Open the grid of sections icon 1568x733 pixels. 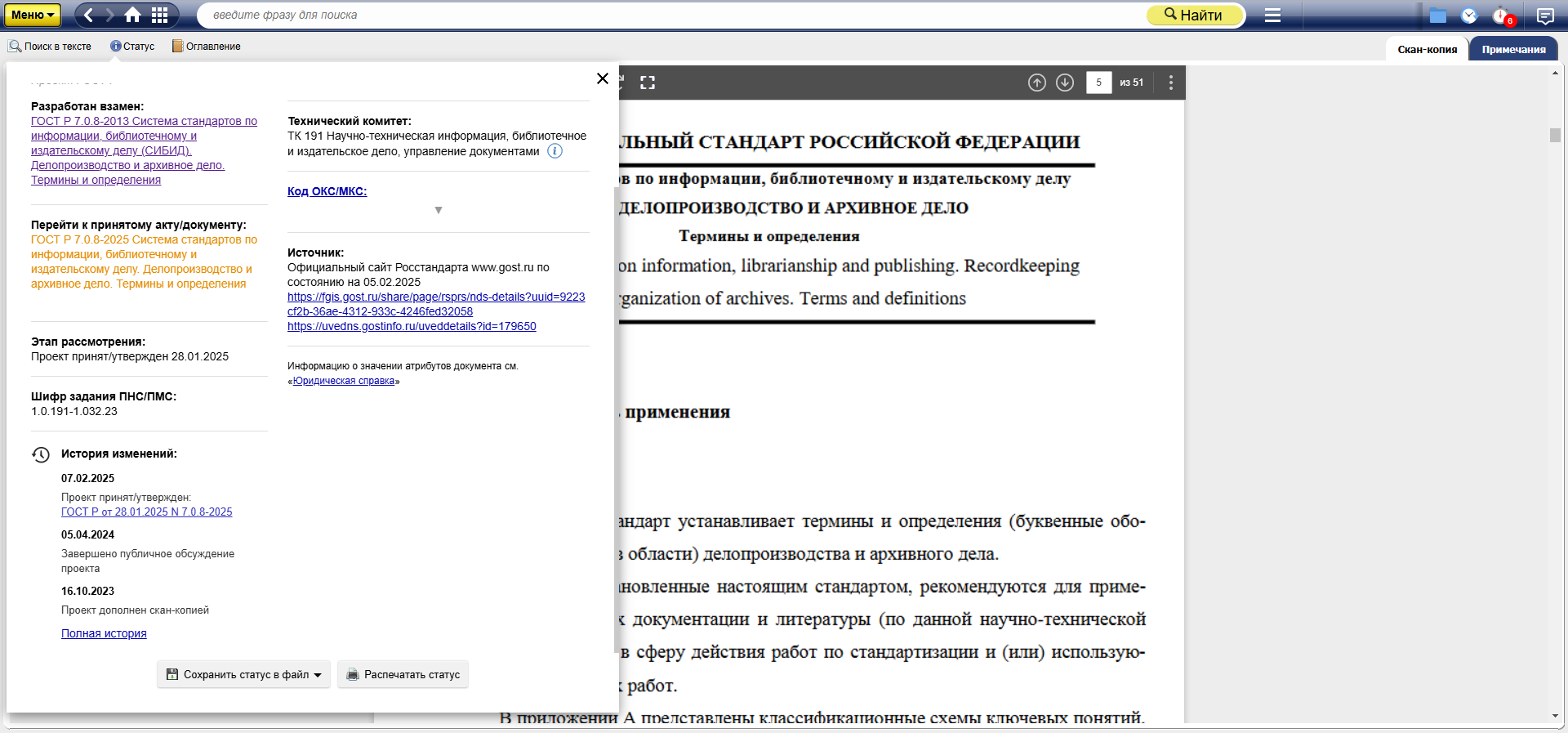point(160,15)
